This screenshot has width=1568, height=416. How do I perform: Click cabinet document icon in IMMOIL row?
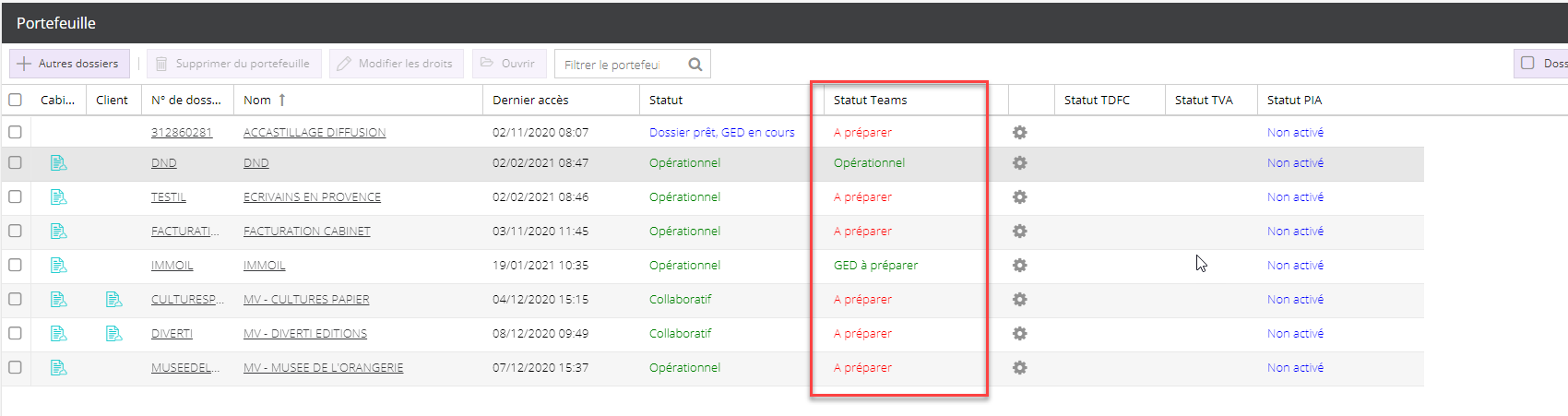pyautogui.click(x=58, y=266)
